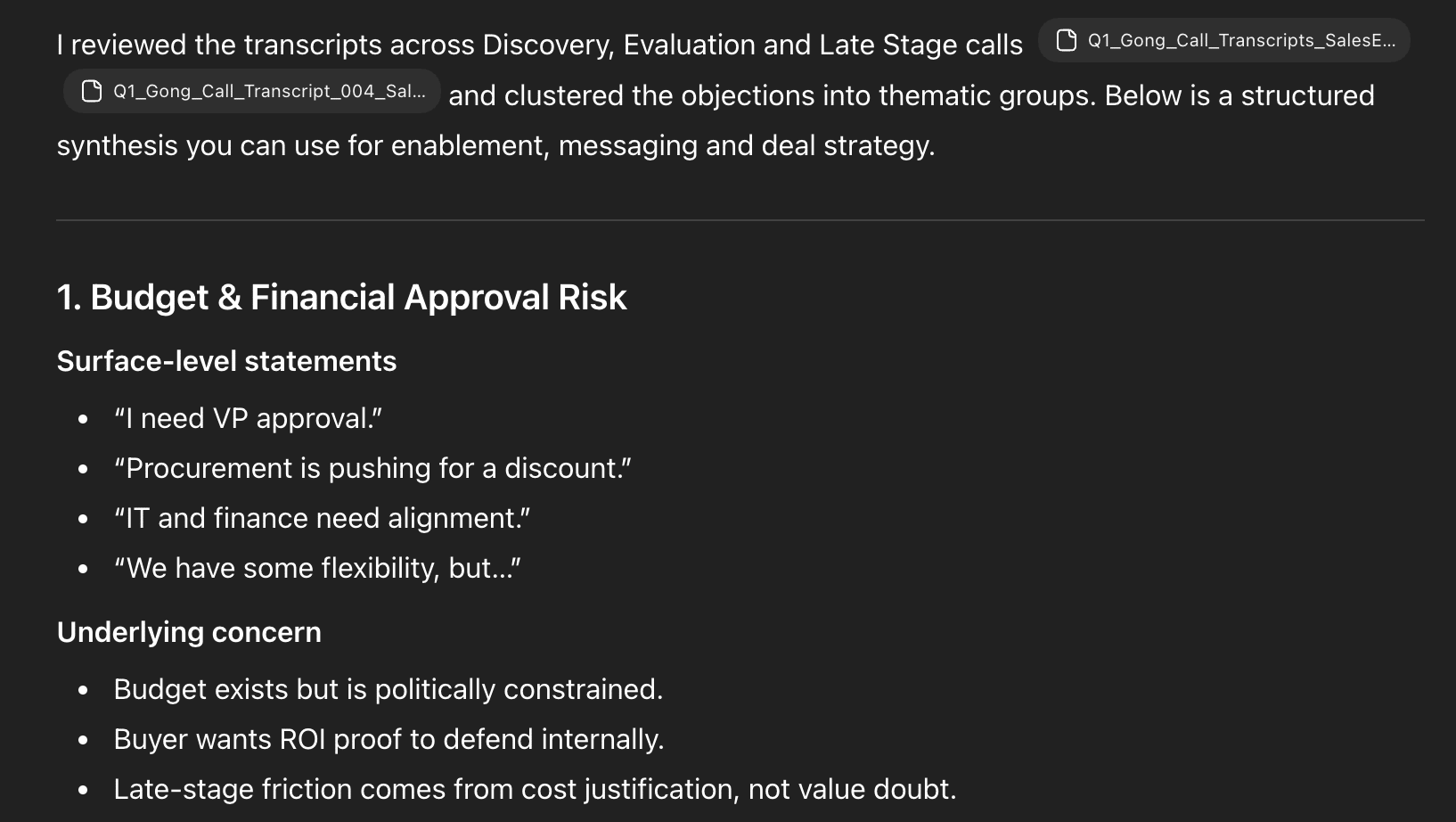Click the document icon on Q1_Gong_Call_Transcripts_SalesE chip
Viewport: 1456px width, 822px height.
1066,40
